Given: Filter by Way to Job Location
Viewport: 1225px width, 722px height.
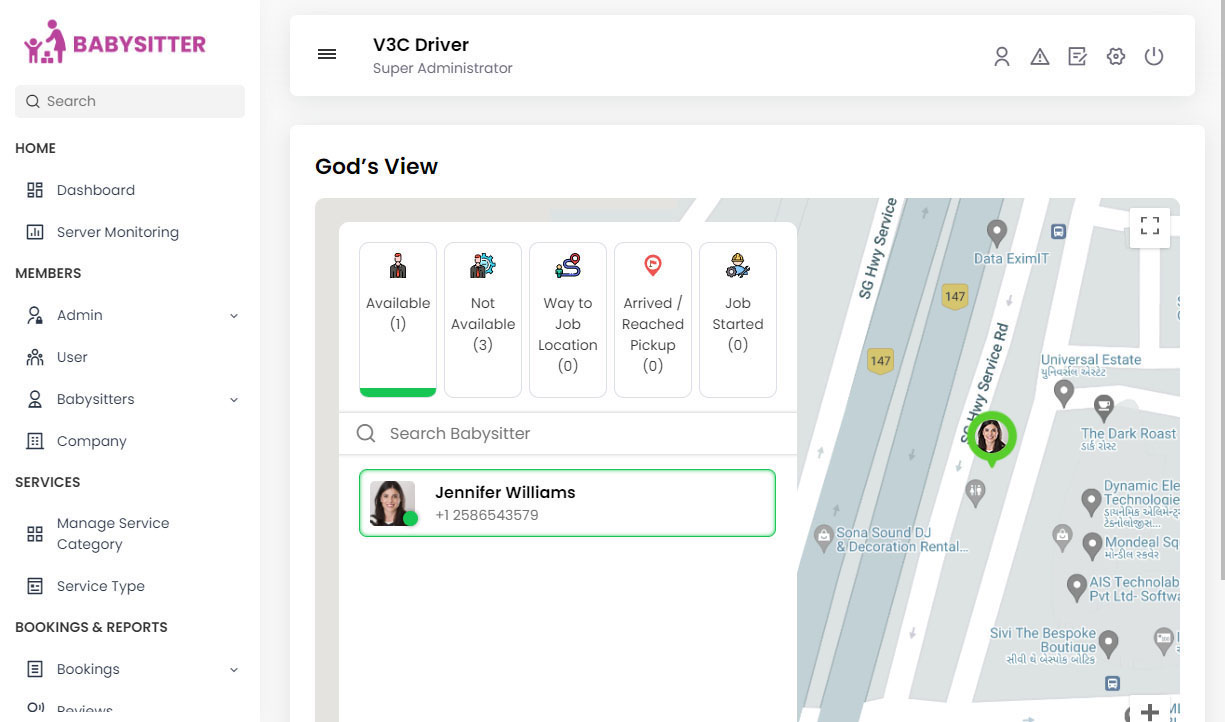Looking at the screenshot, I should [x=568, y=319].
